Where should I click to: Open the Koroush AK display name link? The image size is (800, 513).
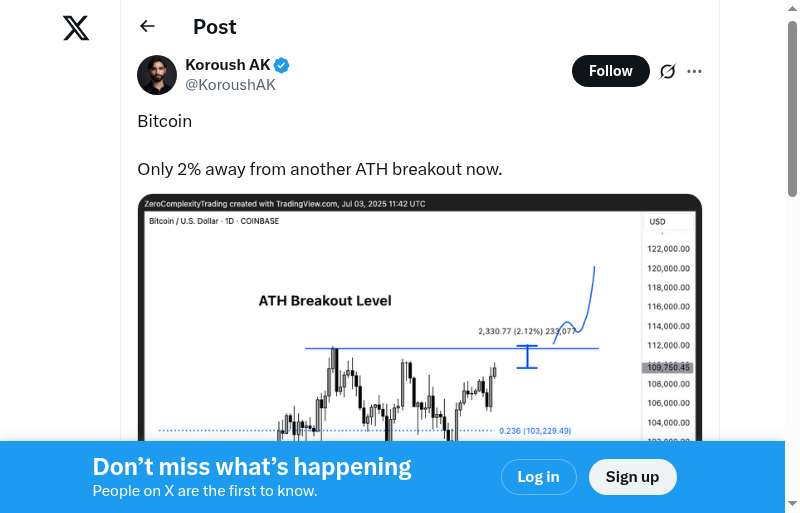[x=228, y=65]
